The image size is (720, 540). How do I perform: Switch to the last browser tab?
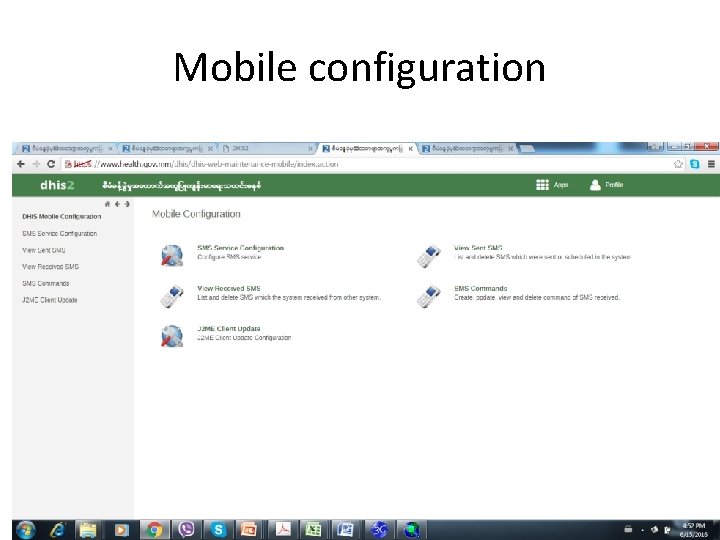click(x=467, y=148)
